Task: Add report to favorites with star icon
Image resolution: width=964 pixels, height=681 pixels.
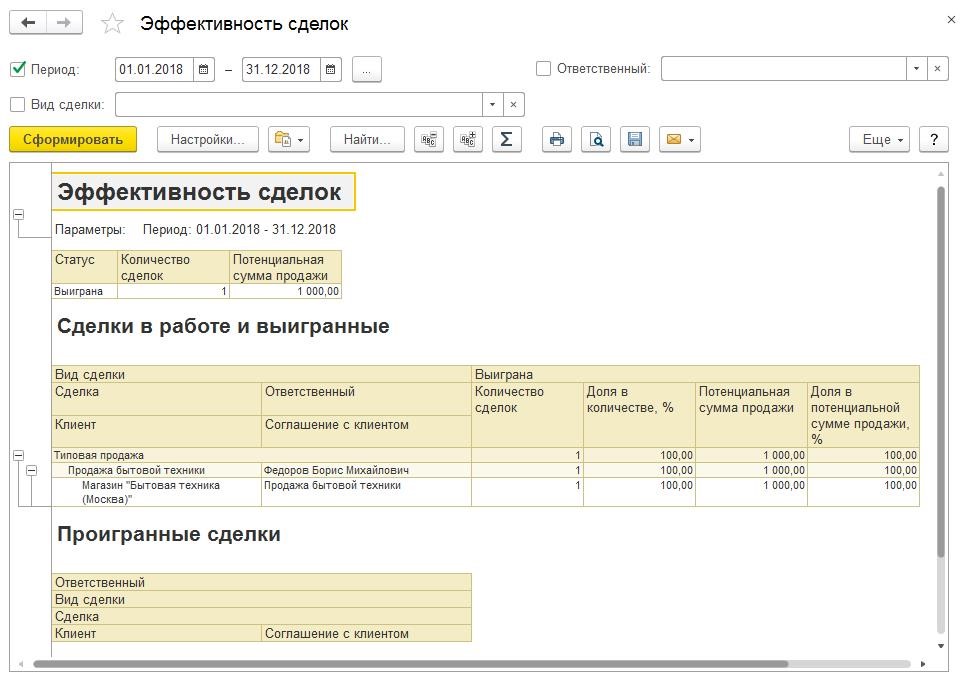Action: [112, 24]
